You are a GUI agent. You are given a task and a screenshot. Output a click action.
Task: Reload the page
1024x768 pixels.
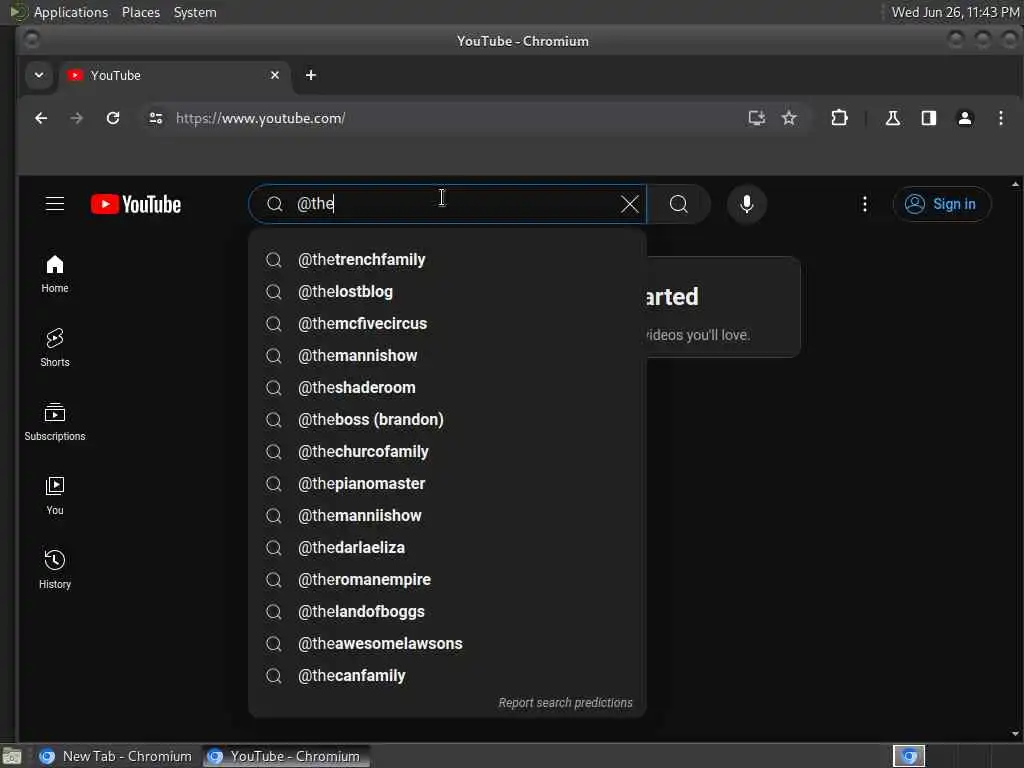click(113, 118)
